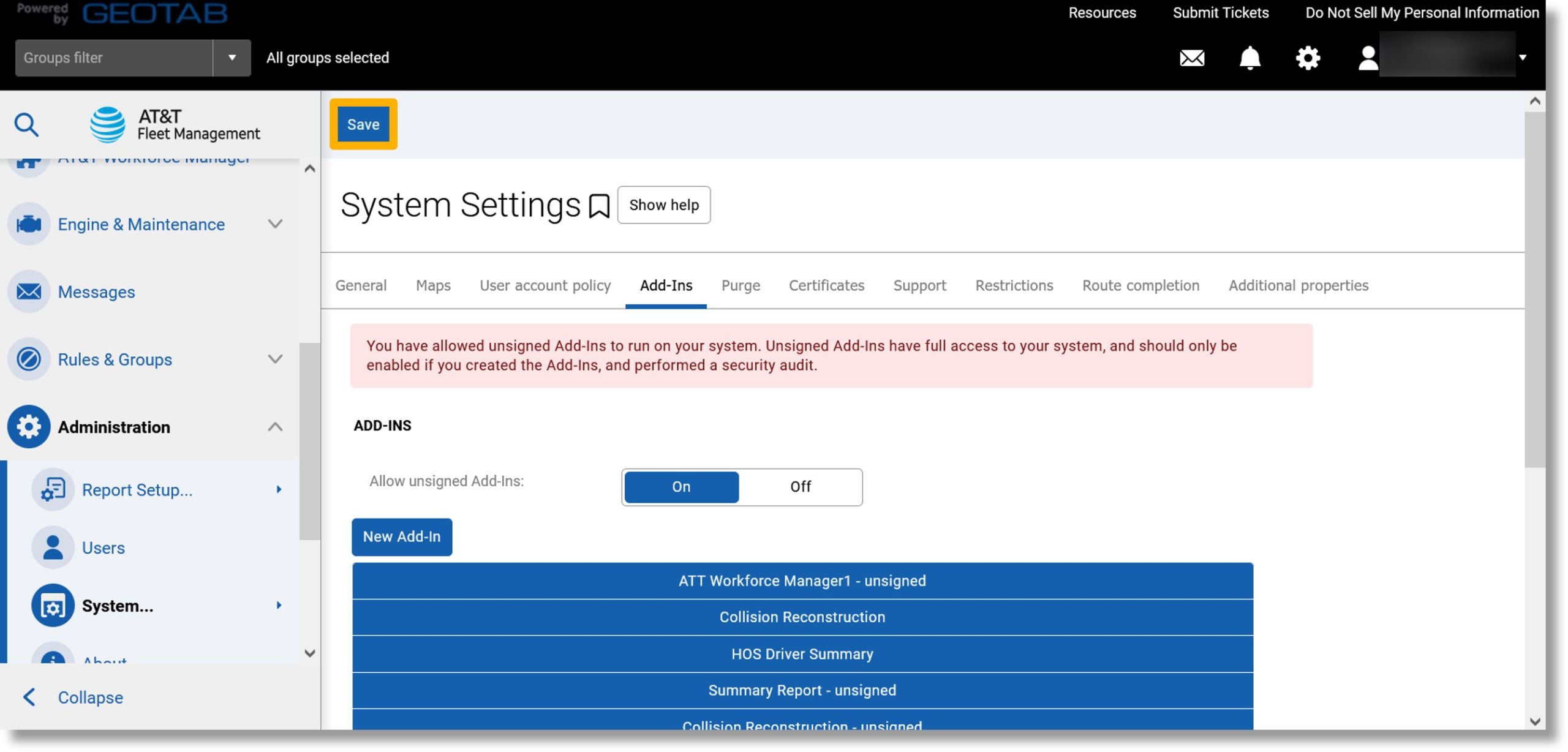Select the Groups filter dropdown
The height and width of the screenshot is (752, 1568).
[231, 57]
